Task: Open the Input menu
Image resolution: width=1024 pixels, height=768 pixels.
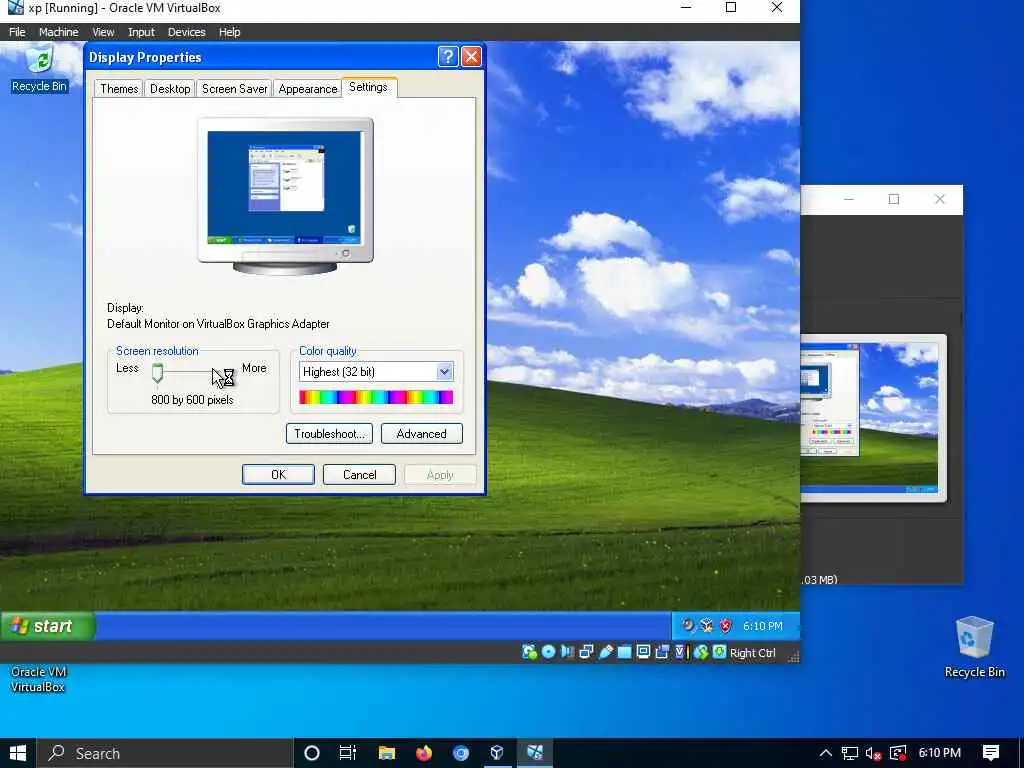Action: [141, 32]
